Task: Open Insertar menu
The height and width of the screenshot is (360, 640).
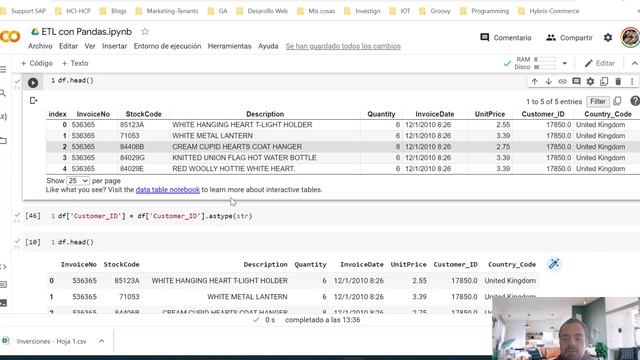Action: 114,46
